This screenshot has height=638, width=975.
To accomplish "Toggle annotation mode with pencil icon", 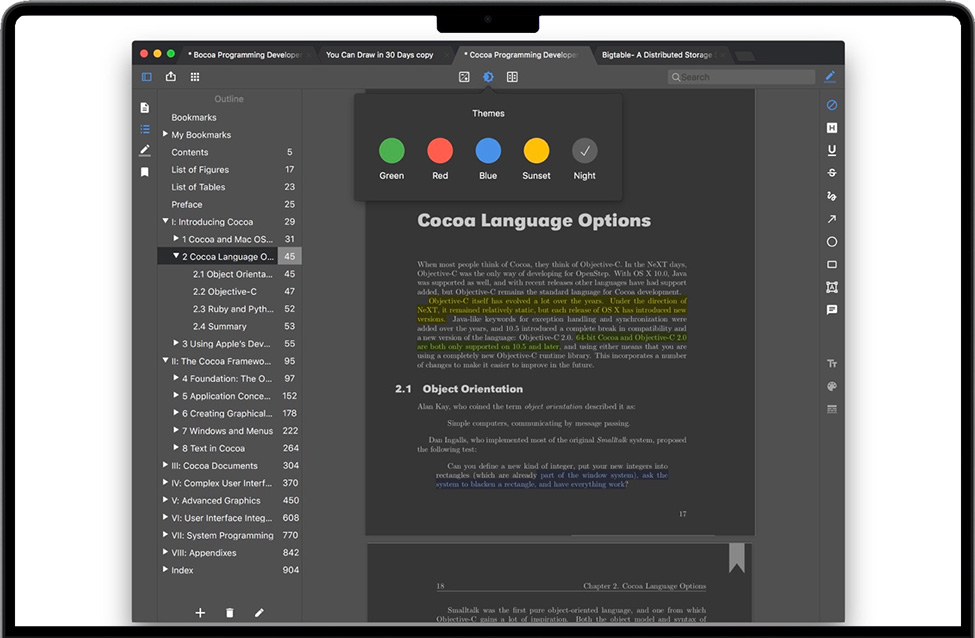I will (830, 77).
